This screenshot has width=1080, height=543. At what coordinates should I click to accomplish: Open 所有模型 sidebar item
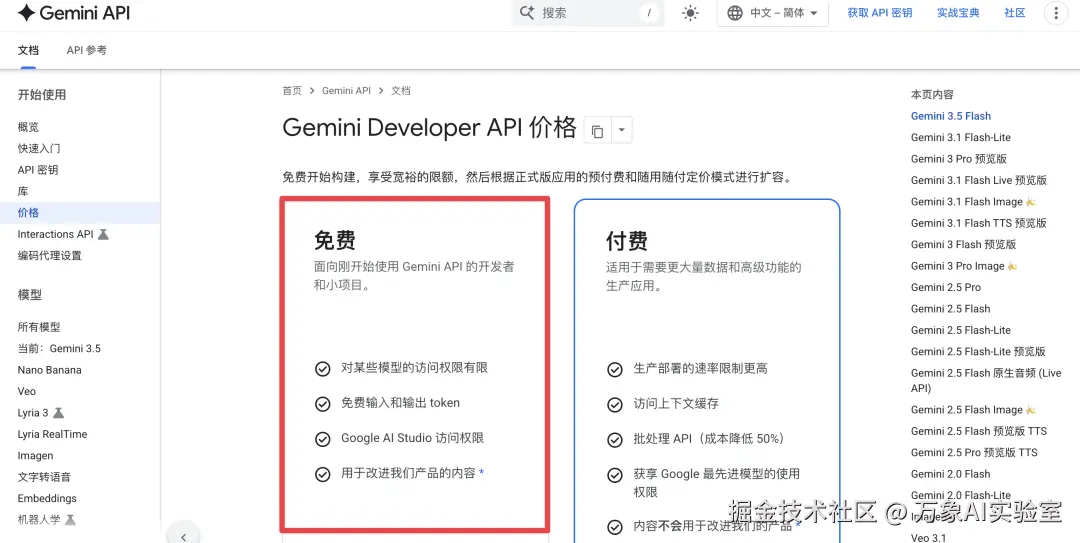pyautogui.click(x=39, y=327)
